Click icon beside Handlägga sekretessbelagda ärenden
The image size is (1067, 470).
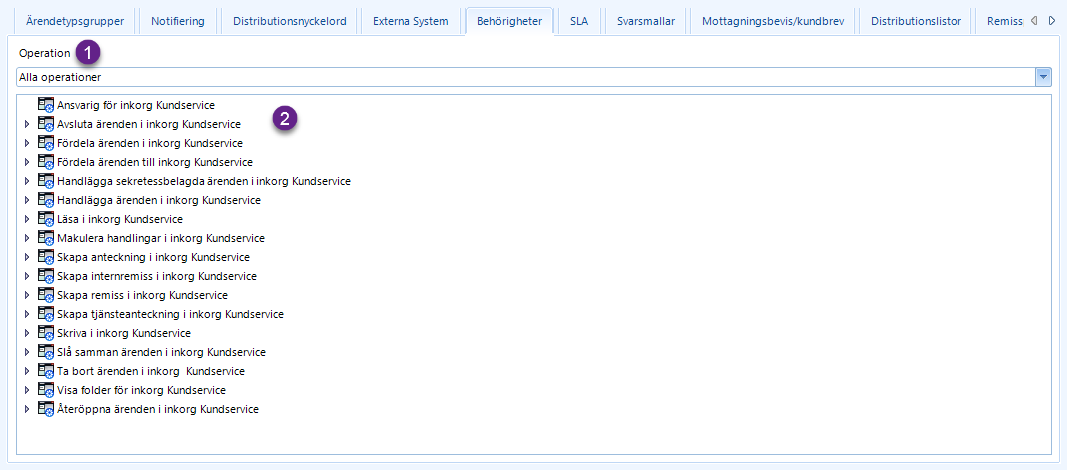46,182
